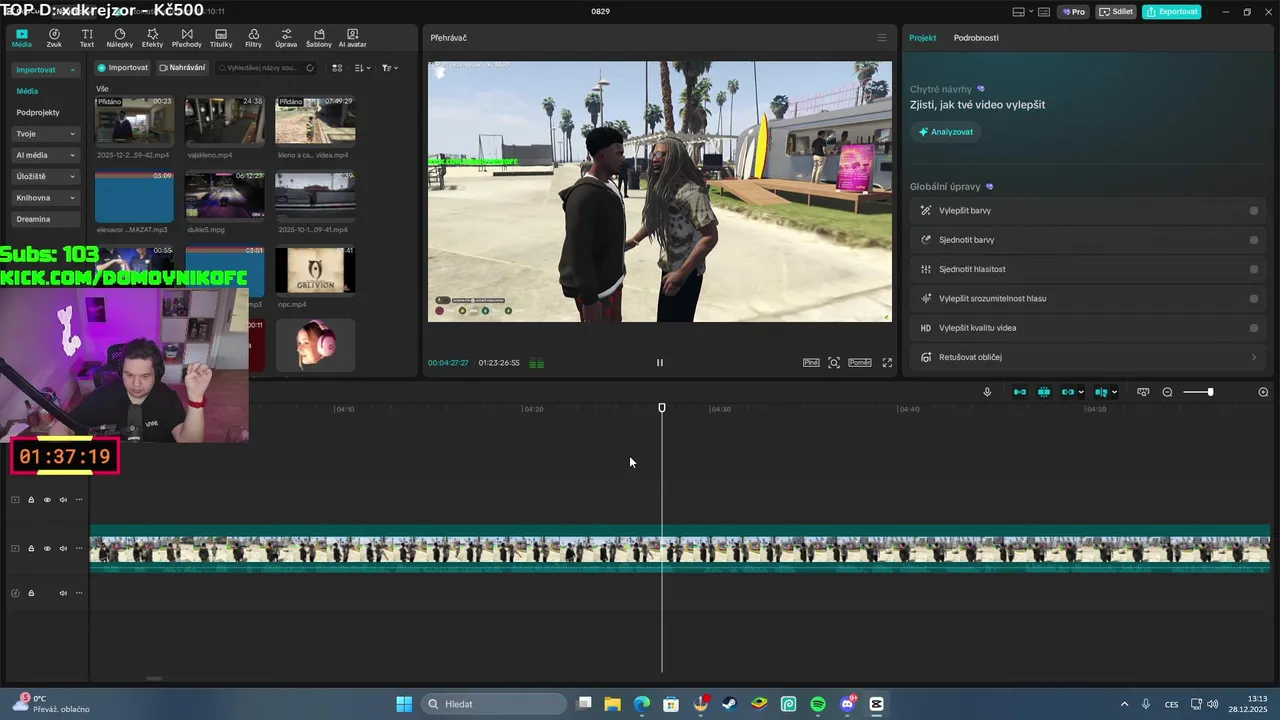This screenshot has width=1280, height=720.
Task: Open the media filter dropdown
Action: 390,68
